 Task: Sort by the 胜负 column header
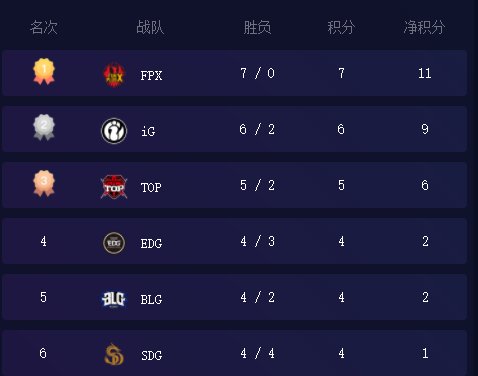click(257, 27)
